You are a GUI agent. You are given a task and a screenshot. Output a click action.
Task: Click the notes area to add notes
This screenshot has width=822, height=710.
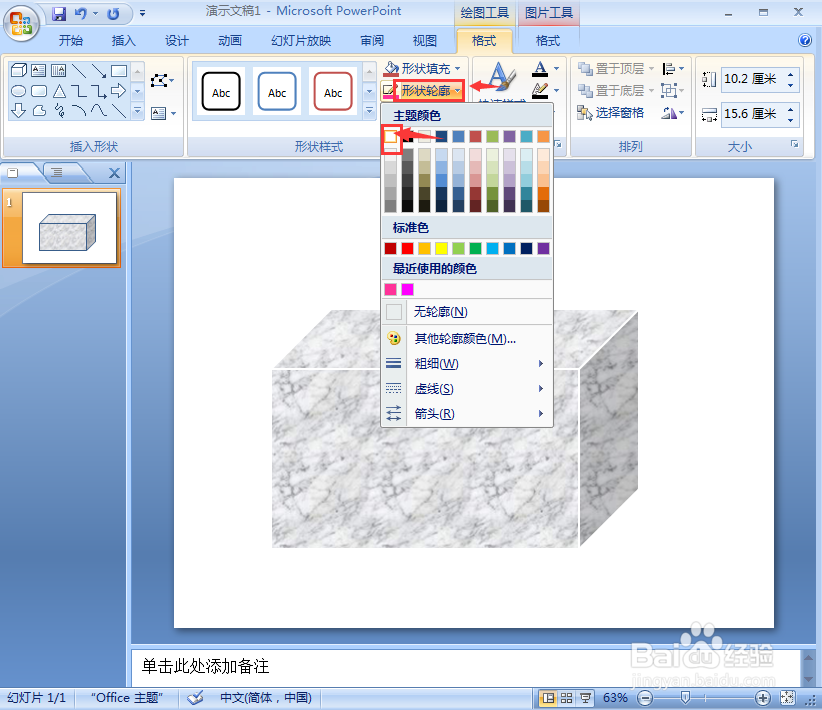click(466, 666)
